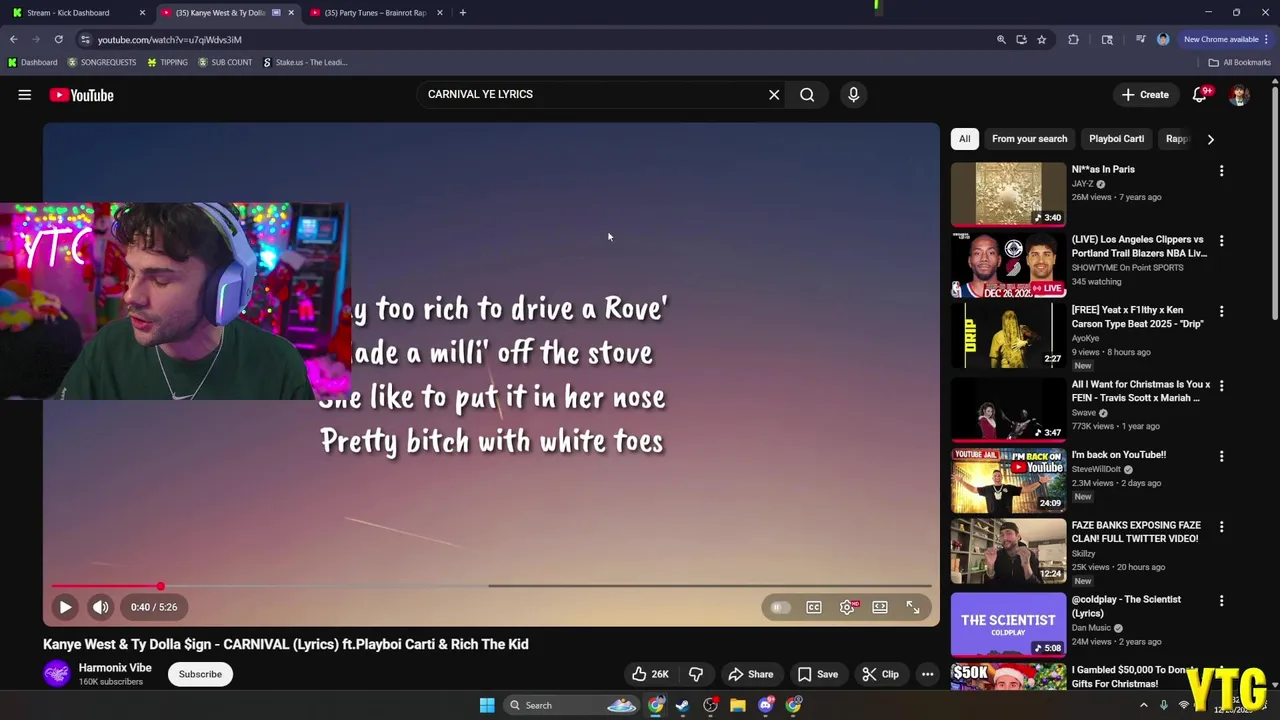This screenshot has height=720, width=1280.
Task: Open the Windows Start menu
Action: pyautogui.click(x=487, y=705)
